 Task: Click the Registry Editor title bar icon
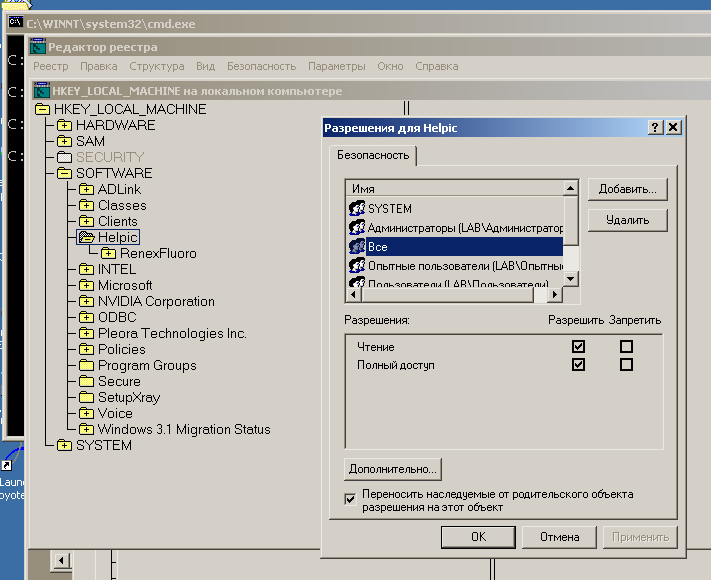pos(39,47)
